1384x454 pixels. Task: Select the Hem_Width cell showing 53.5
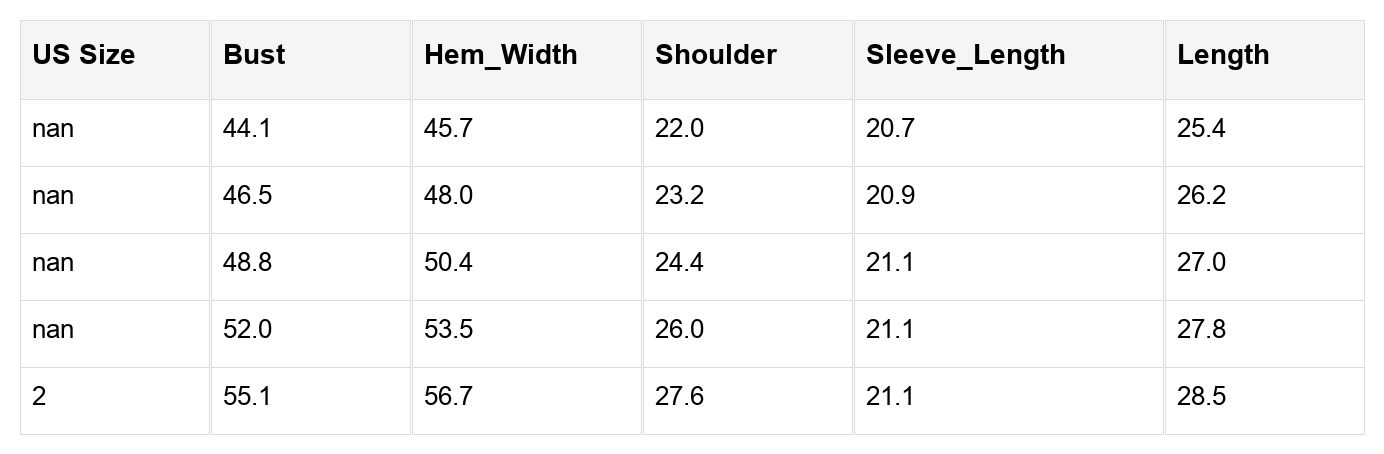point(448,330)
